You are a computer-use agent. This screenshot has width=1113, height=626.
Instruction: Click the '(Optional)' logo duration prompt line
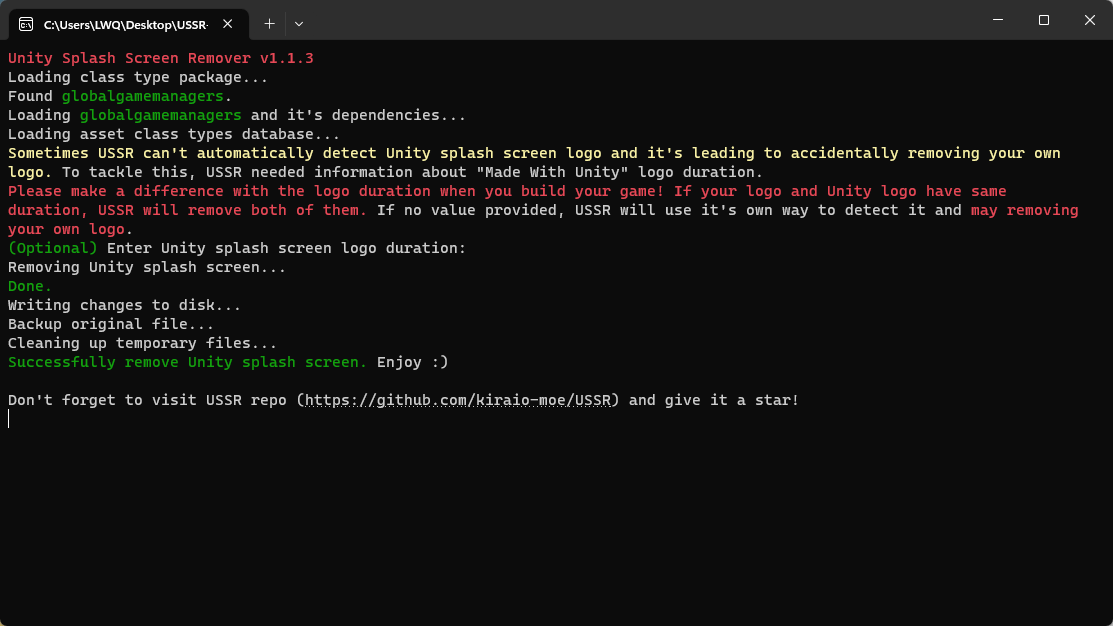(52, 247)
